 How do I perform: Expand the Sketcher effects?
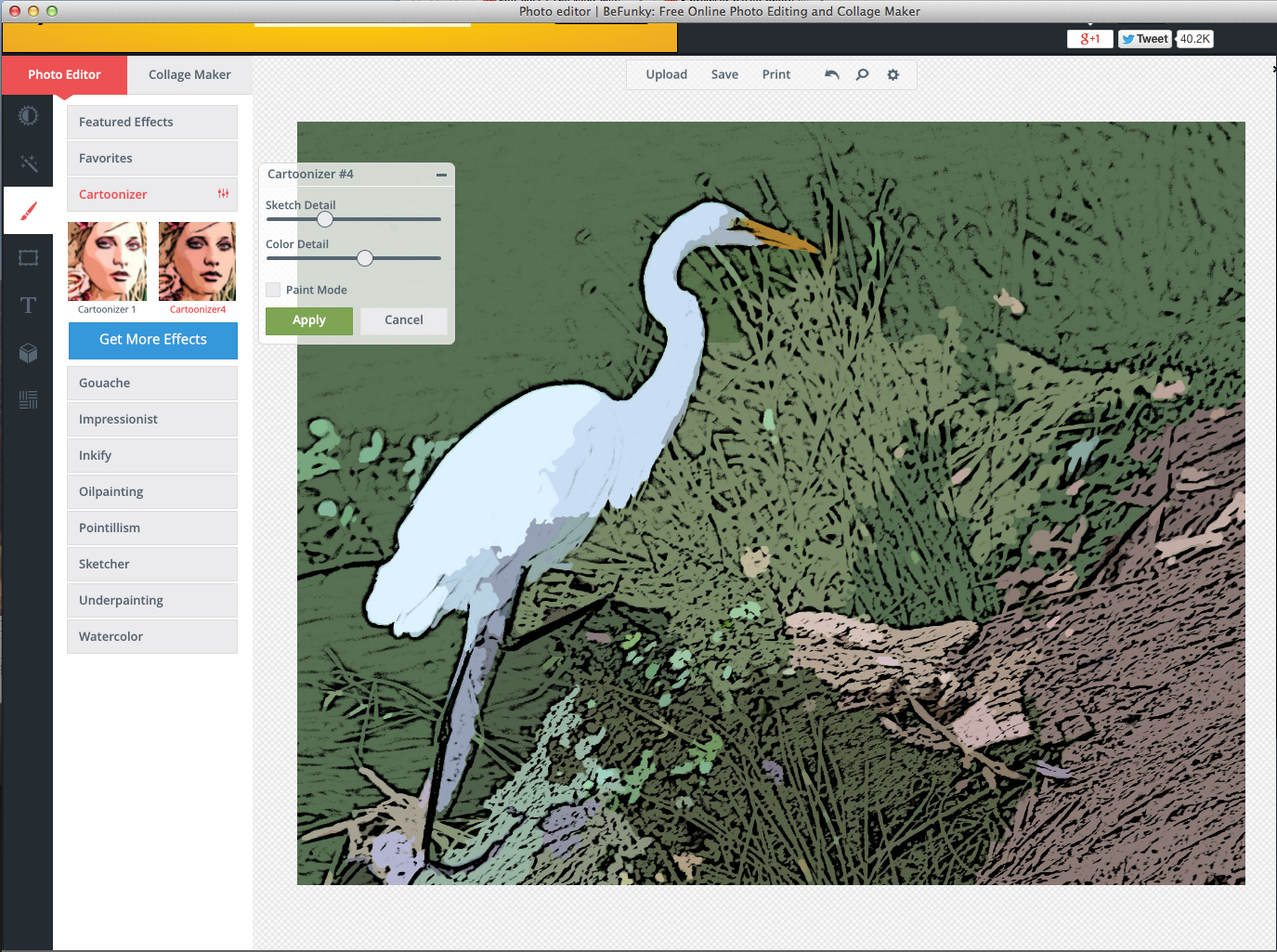pyautogui.click(x=152, y=564)
